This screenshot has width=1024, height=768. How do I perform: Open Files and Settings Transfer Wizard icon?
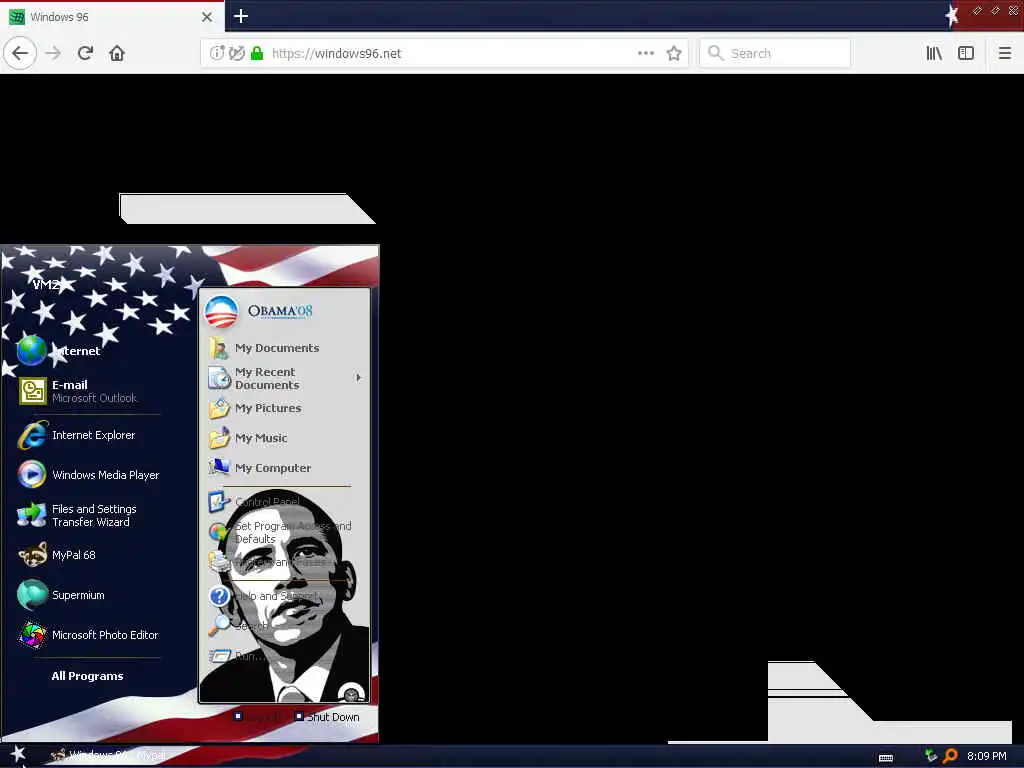pos(31,515)
